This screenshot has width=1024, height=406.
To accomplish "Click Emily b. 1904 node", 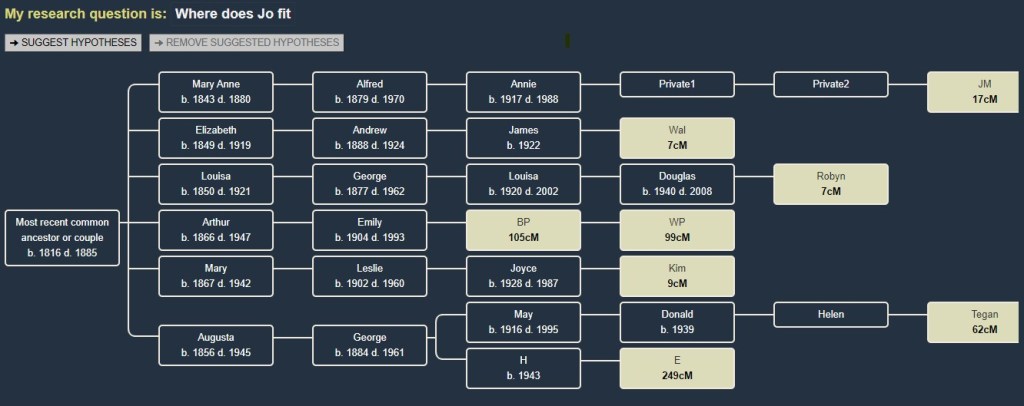I will [x=370, y=230].
